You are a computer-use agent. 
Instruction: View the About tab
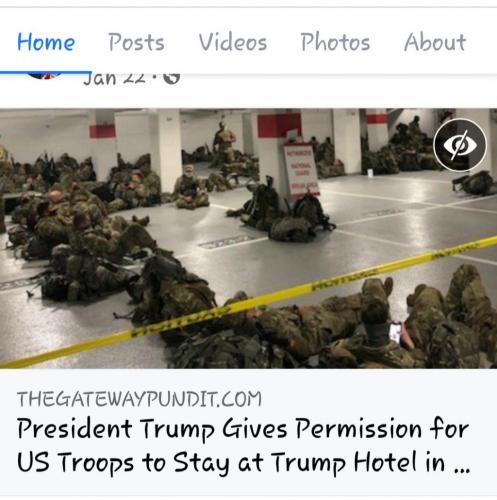pos(435,42)
